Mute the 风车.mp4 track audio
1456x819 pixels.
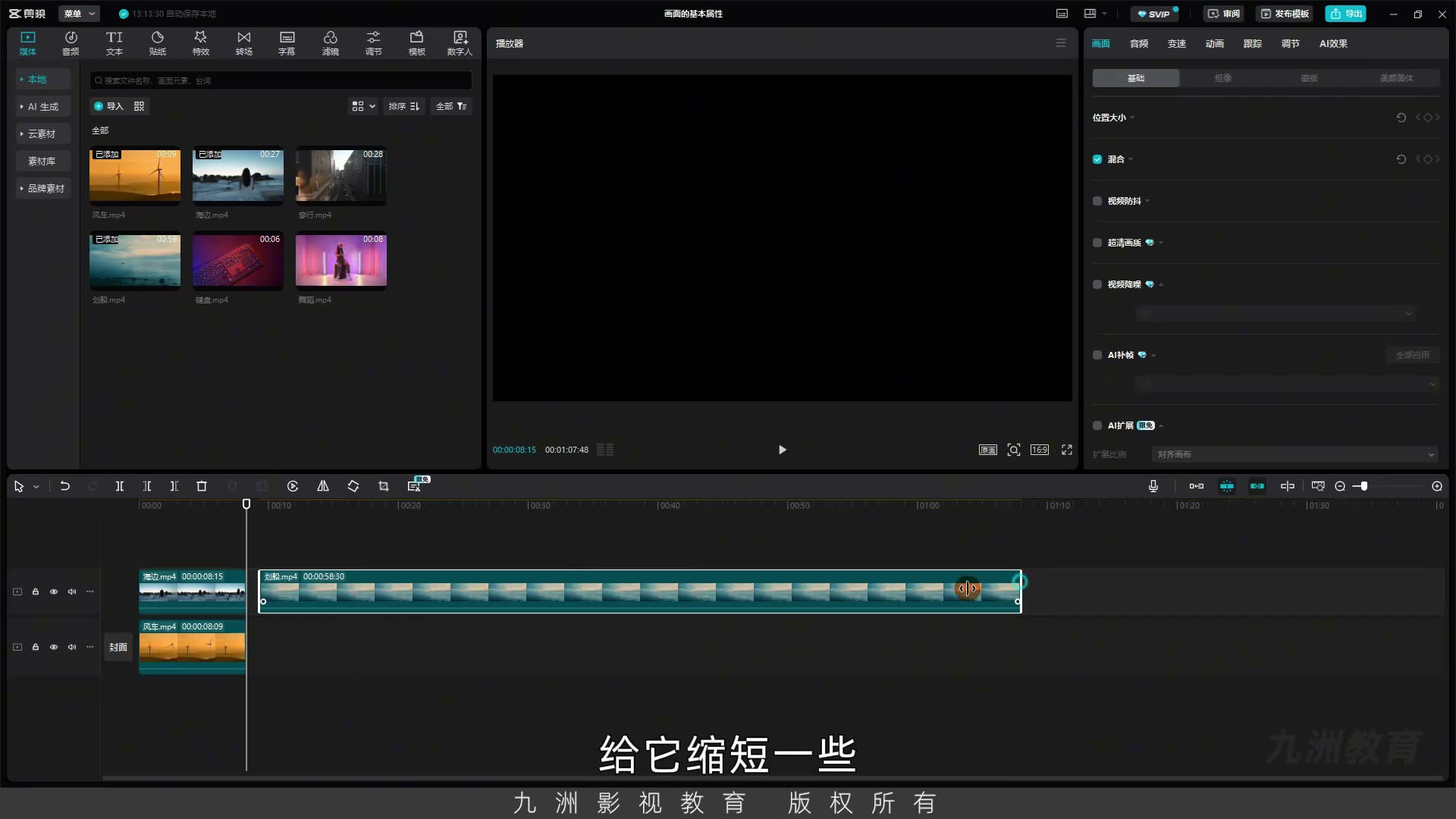click(72, 647)
